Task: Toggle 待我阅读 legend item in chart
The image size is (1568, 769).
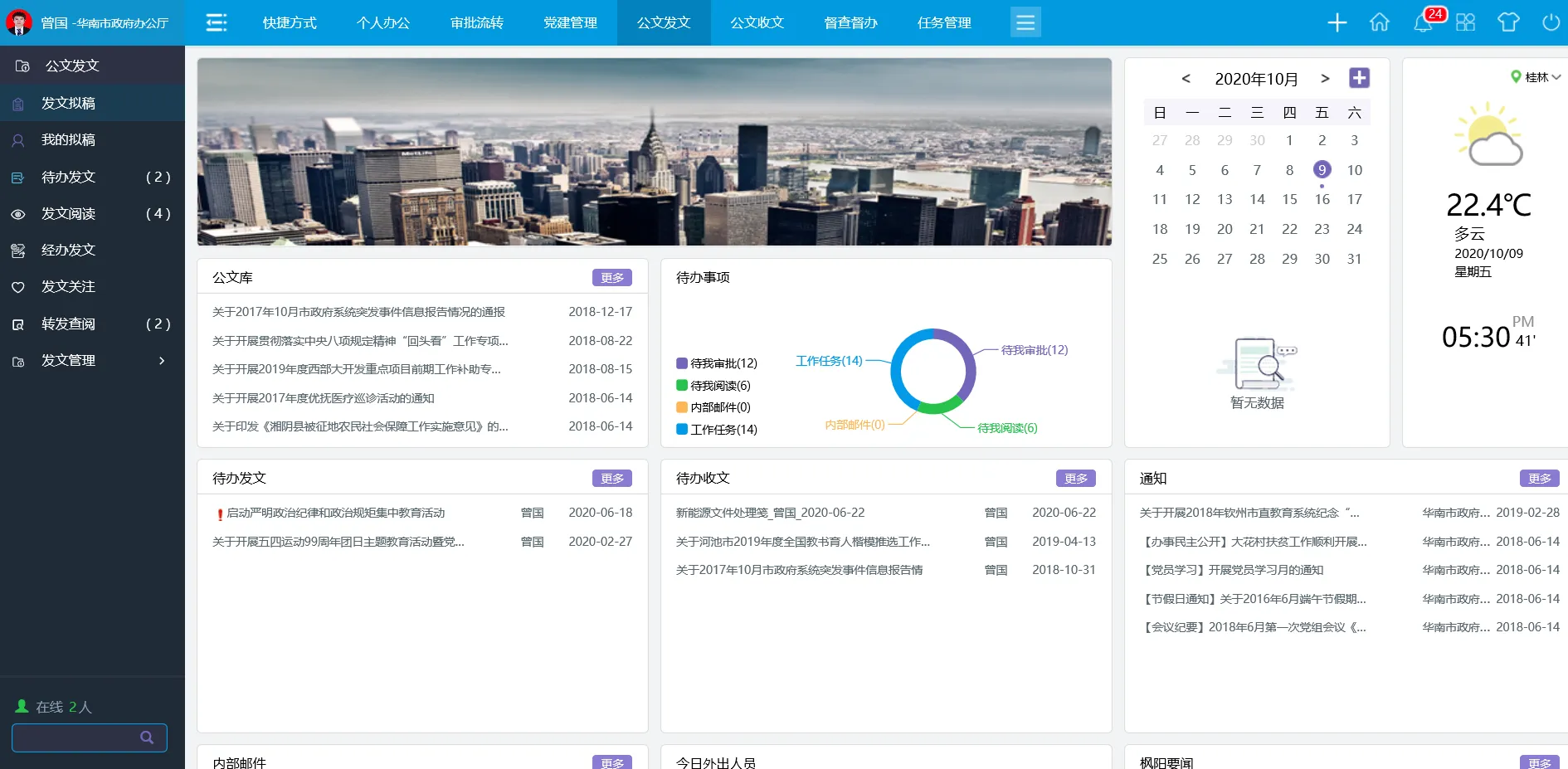Action: (x=713, y=386)
